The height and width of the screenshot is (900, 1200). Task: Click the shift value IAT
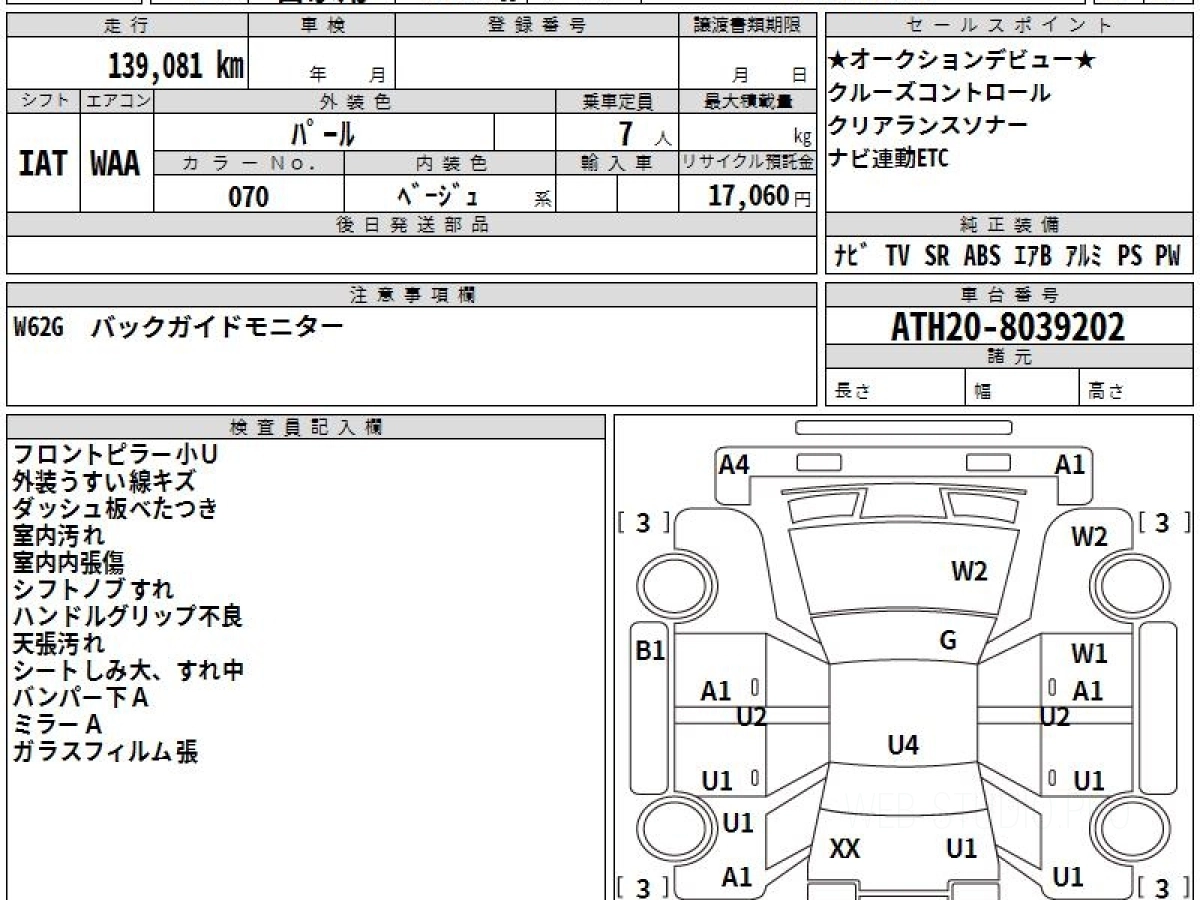point(43,163)
